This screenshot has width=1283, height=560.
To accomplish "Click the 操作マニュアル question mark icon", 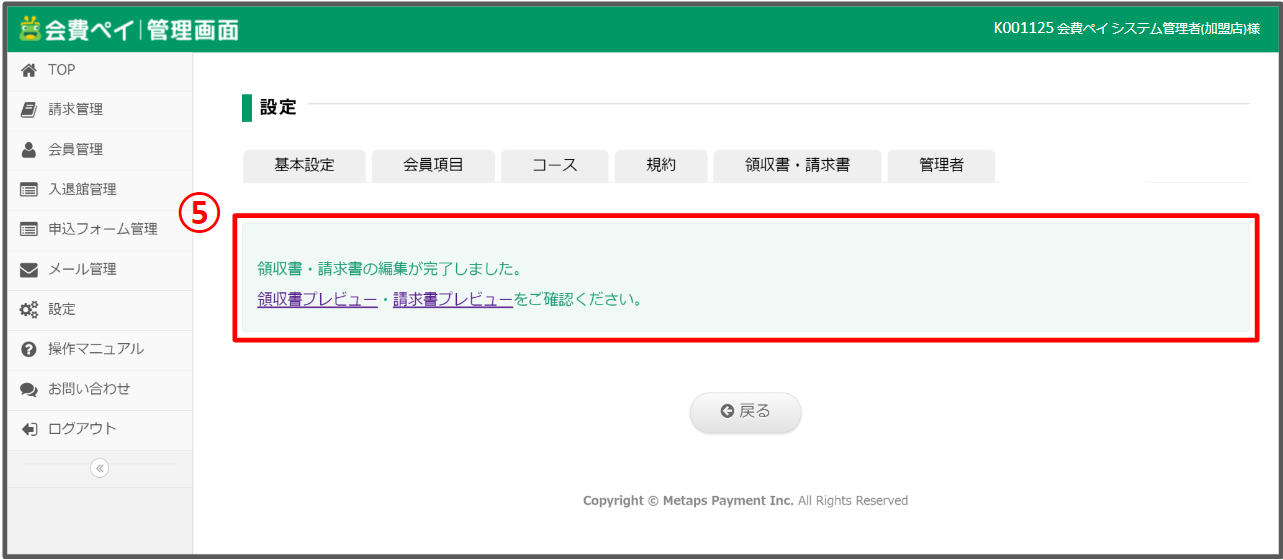I will click(29, 349).
